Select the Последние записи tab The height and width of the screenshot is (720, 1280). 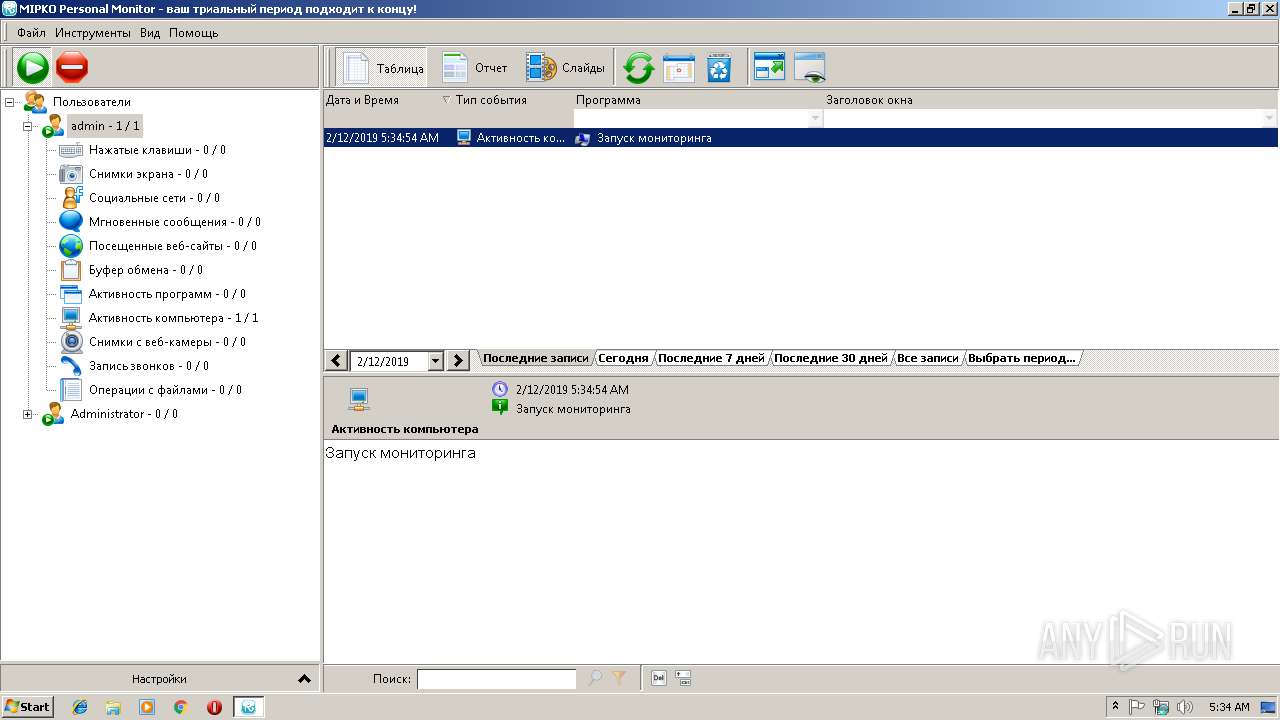(x=536, y=358)
